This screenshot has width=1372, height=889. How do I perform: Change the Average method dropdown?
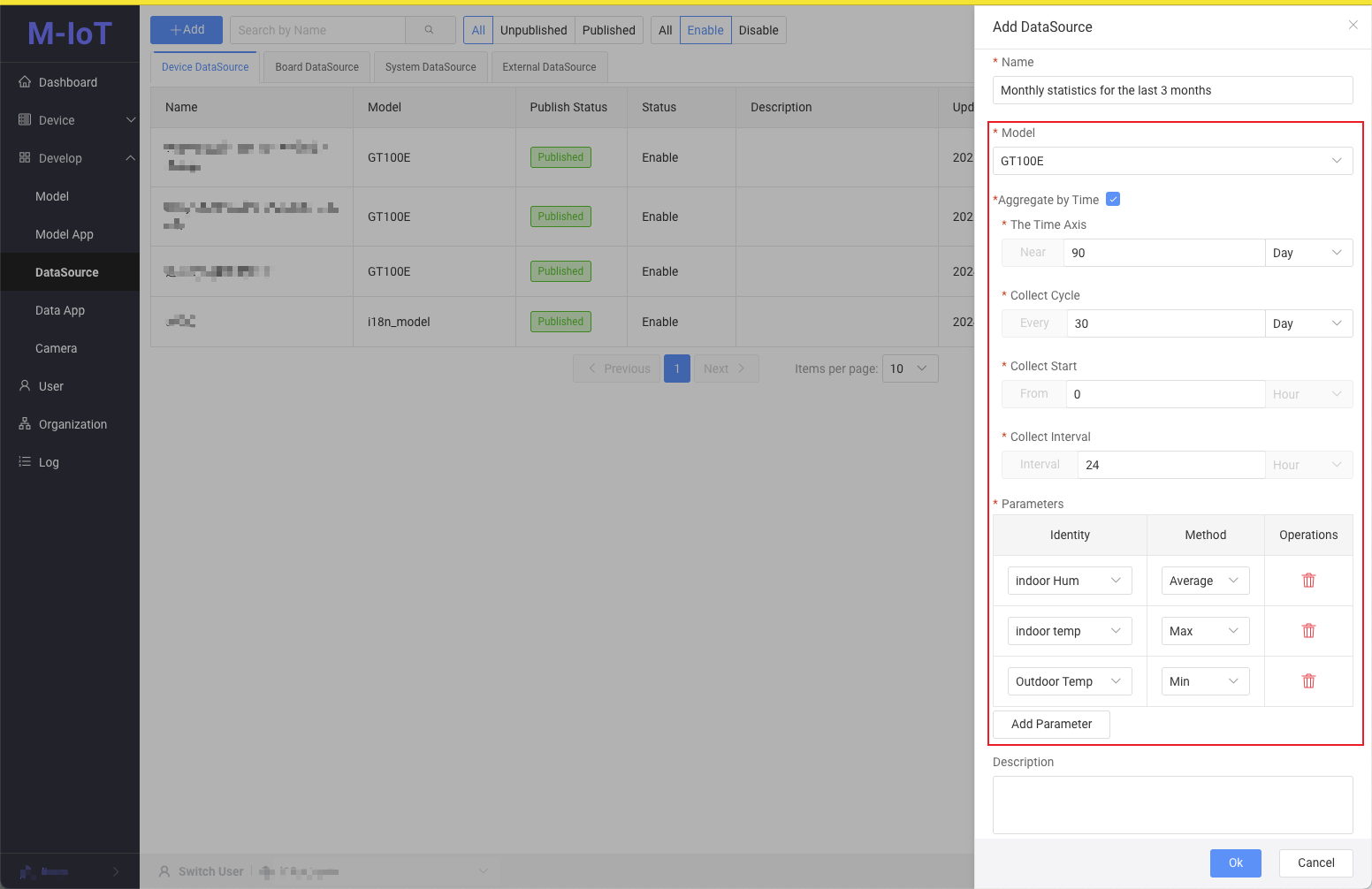click(1204, 581)
